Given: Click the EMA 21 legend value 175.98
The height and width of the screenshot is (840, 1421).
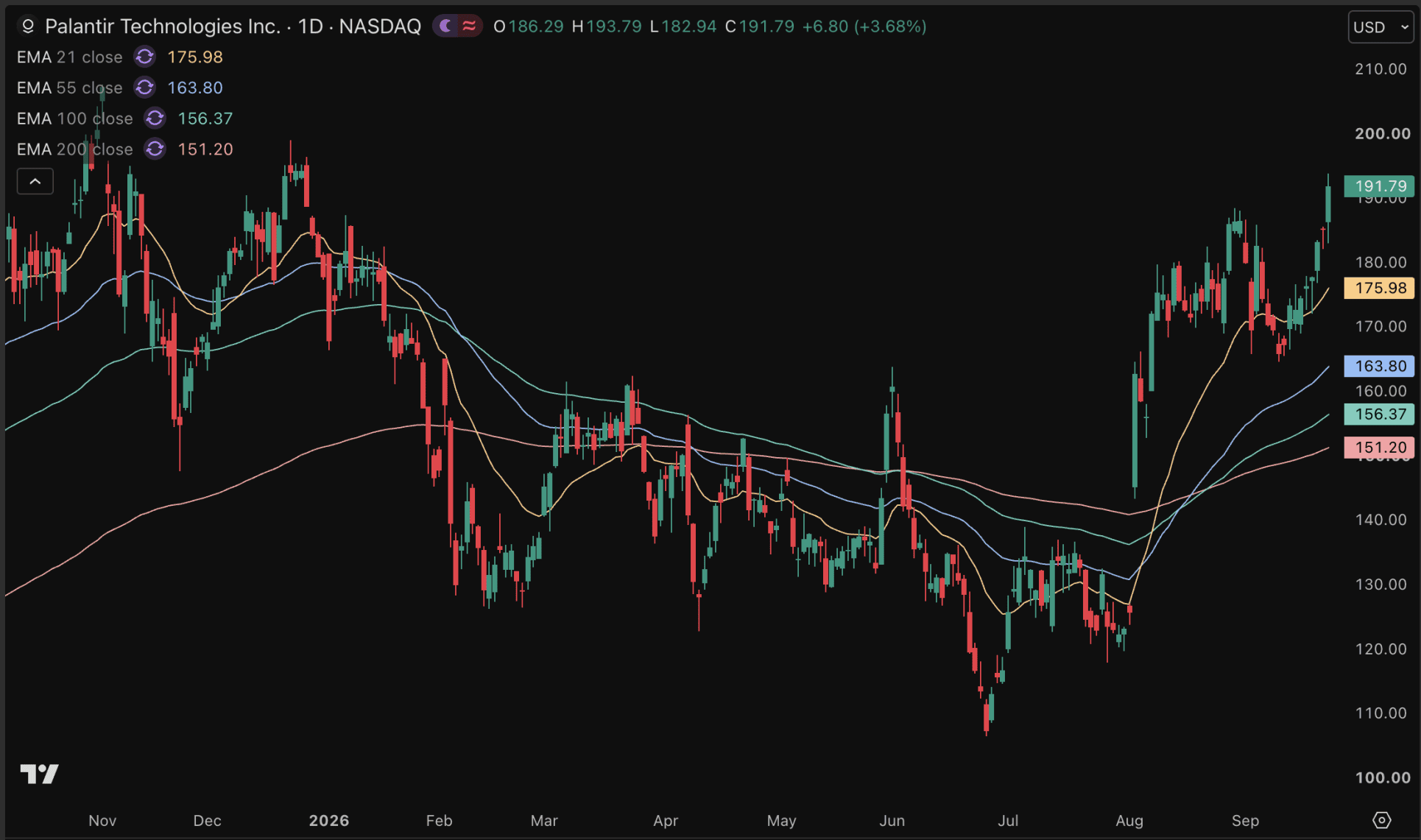Looking at the screenshot, I should click(195, 57).
